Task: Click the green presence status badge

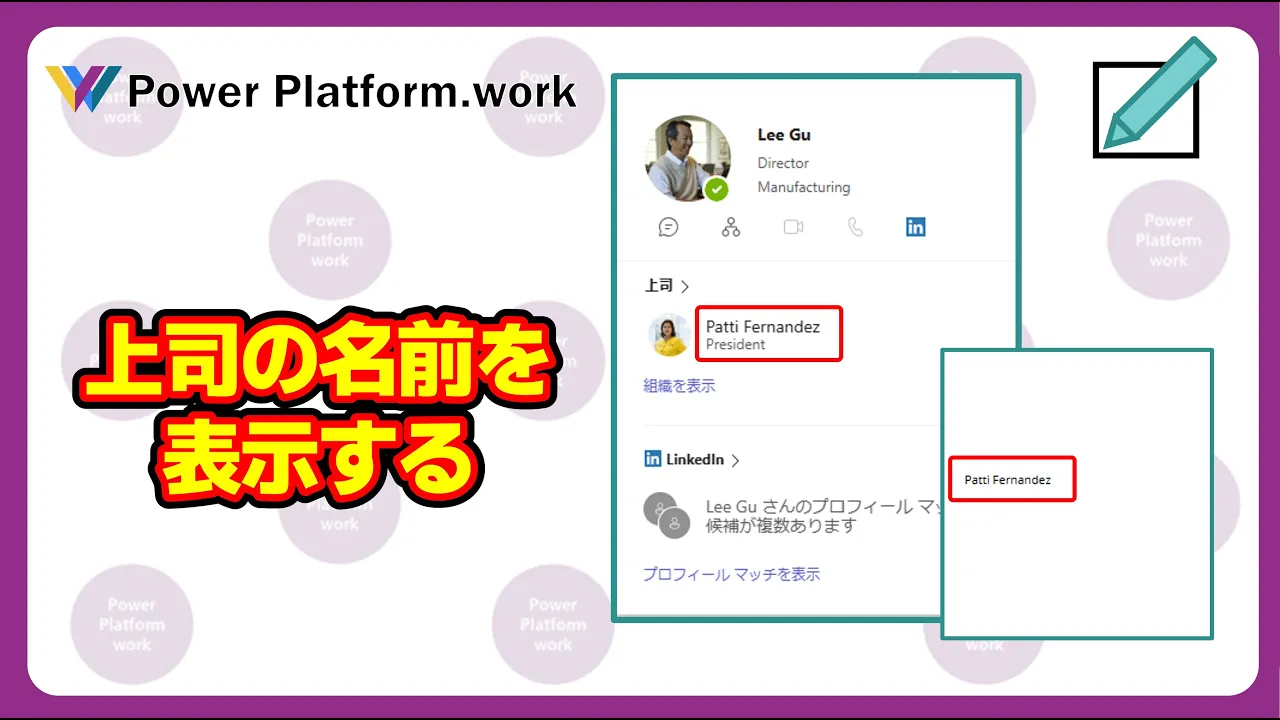Action: [x=716, y=189]
